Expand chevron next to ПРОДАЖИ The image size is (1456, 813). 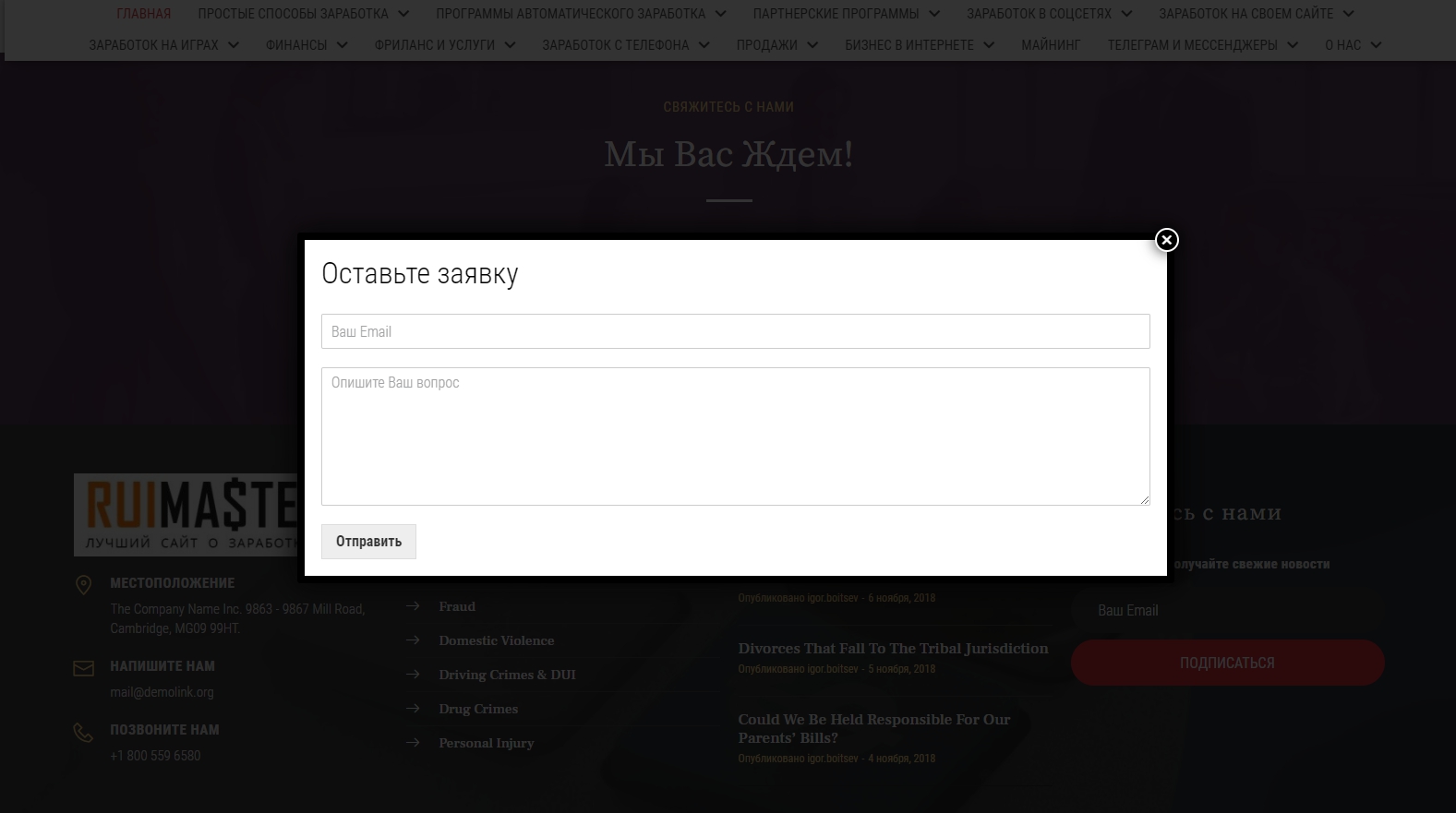812,44
